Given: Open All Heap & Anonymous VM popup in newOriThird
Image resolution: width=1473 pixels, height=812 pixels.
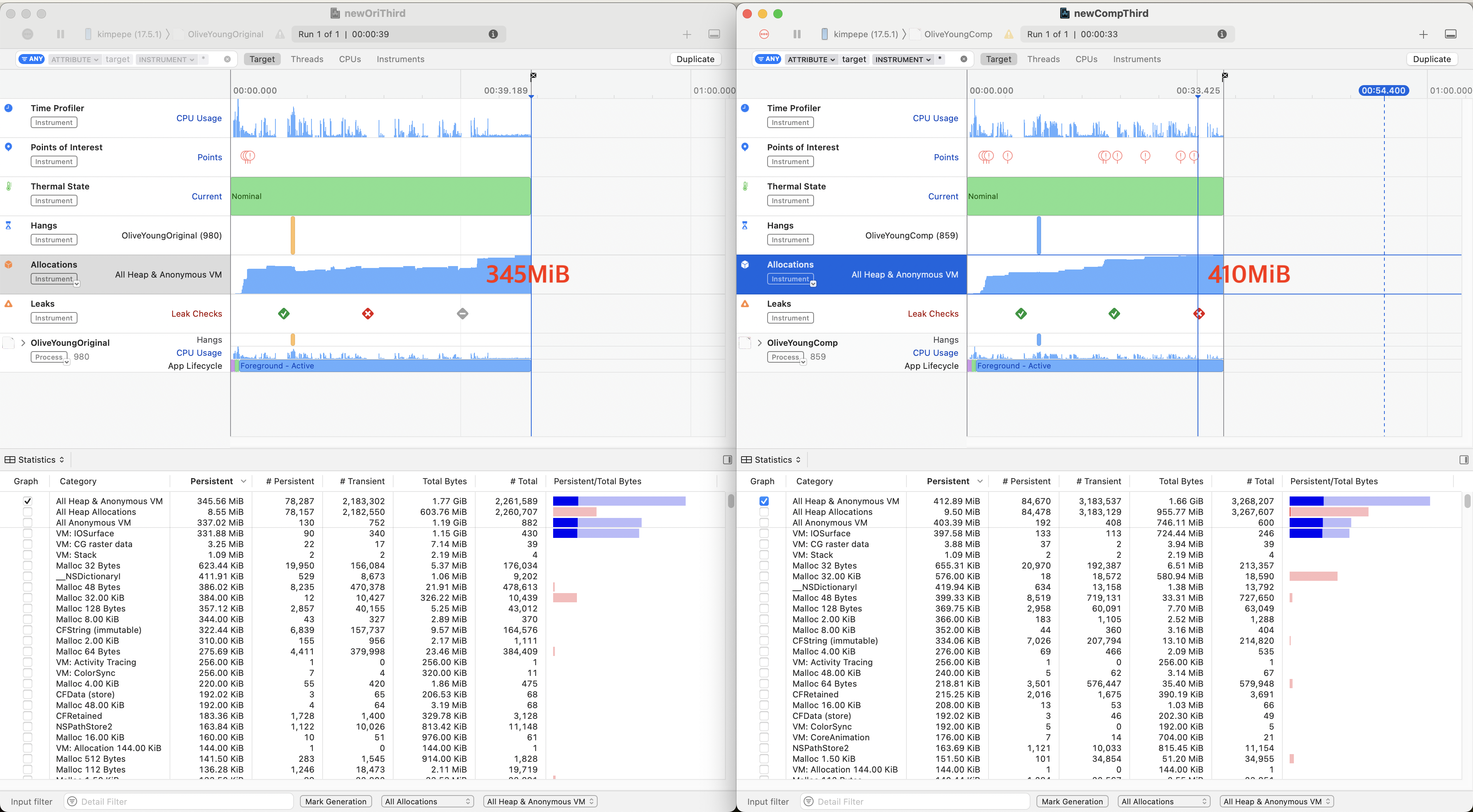Looking at the screenshot, I should click(540, 802).
